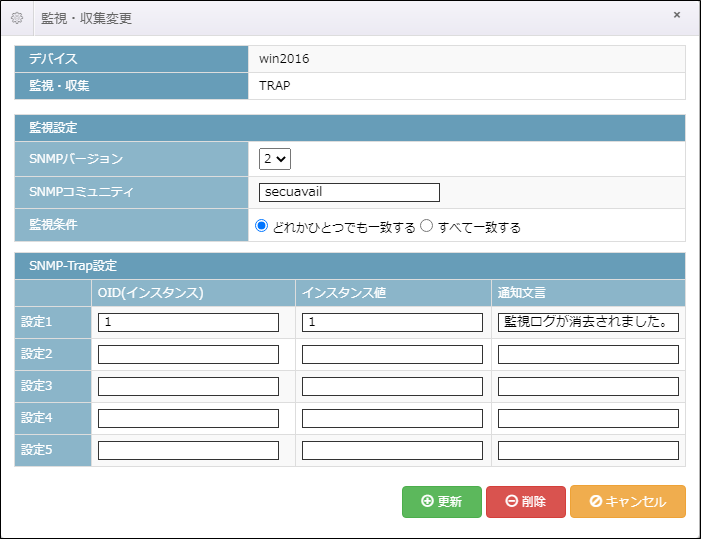701x539 pixels.
Task: Click the 設定5 OID(インスタンス) input field
Action: click(188, 451)
